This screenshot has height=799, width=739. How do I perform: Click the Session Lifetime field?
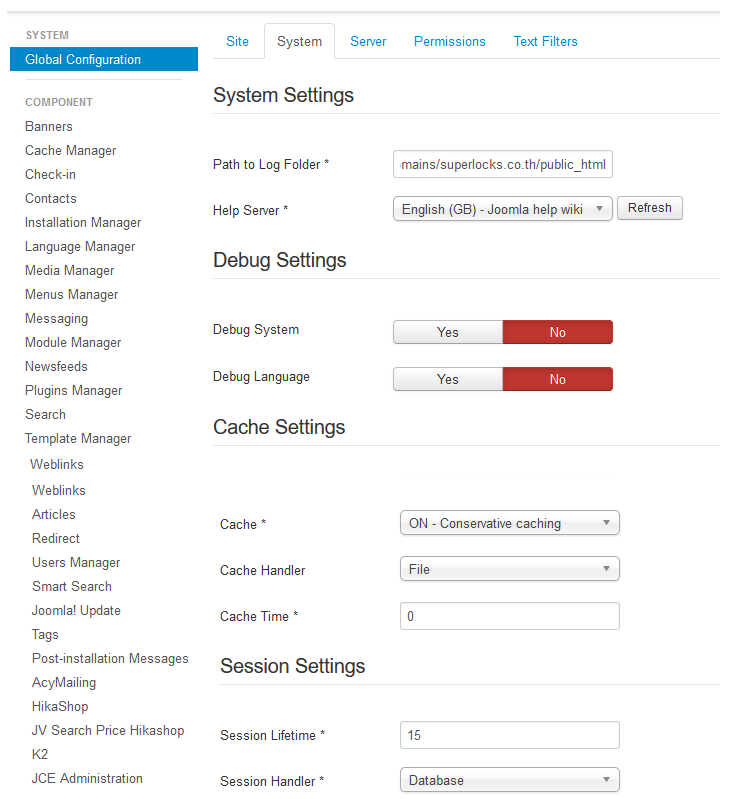510,735
